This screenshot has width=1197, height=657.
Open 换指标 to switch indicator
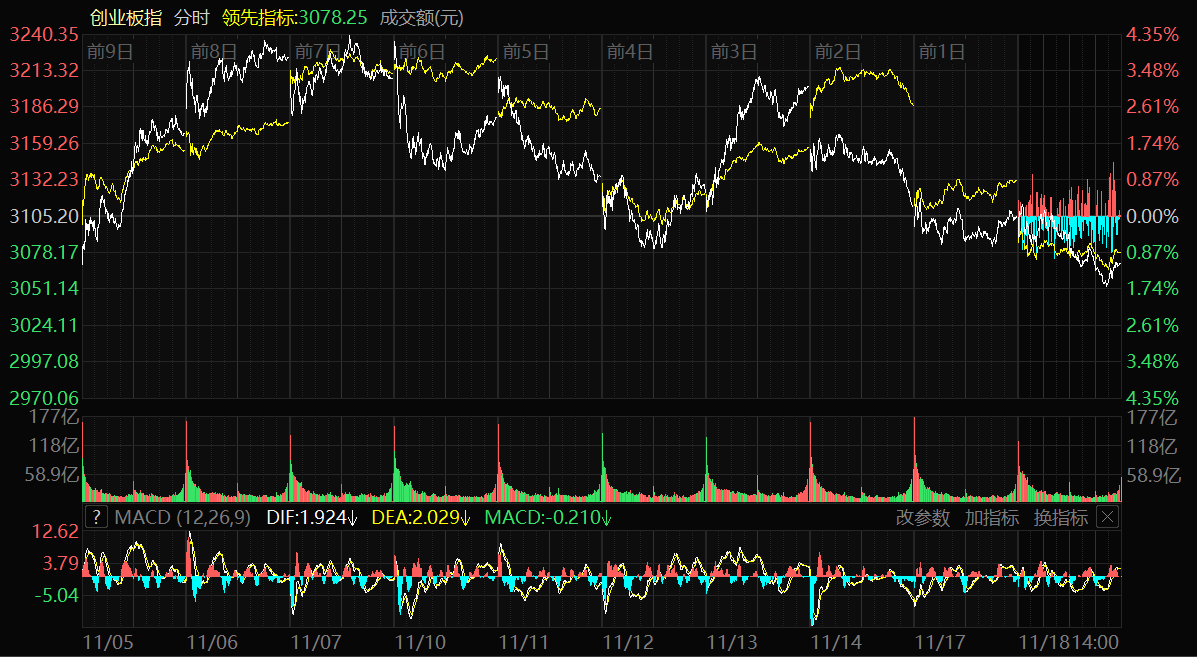coord(1060,517)
